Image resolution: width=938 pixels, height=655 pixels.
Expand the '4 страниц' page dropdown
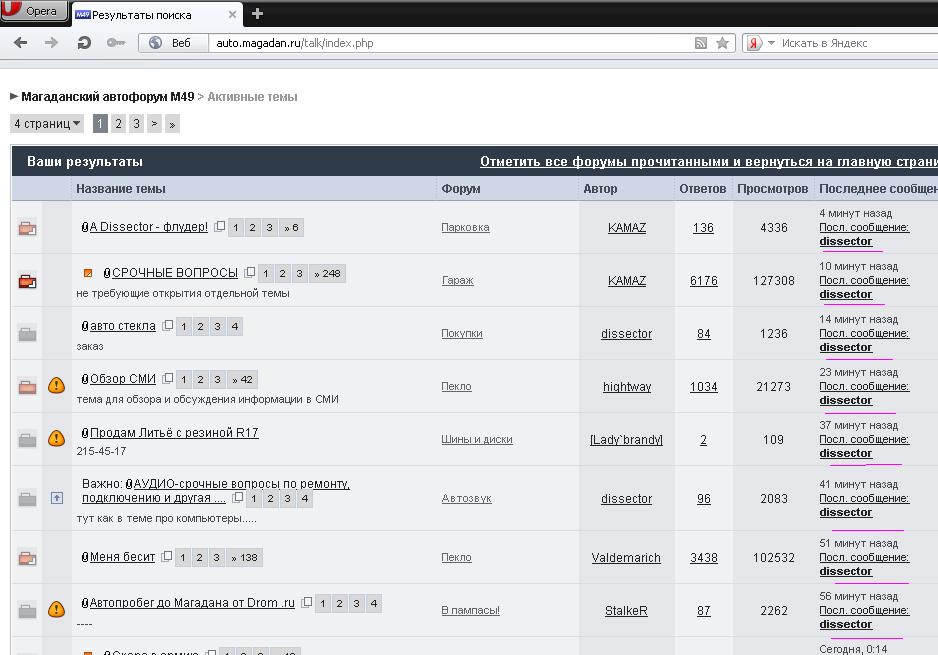[47, 124]
